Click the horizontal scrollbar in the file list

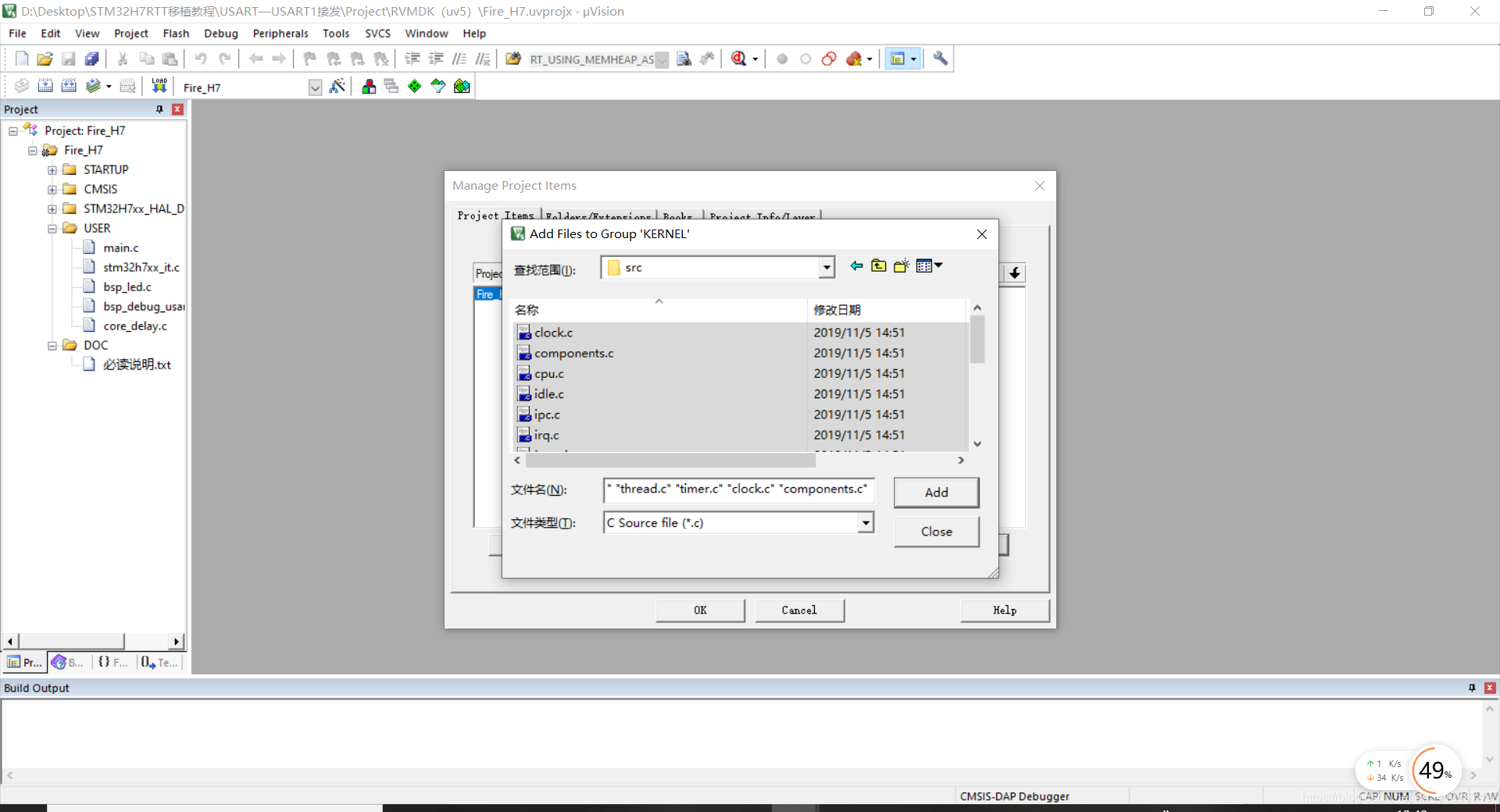670,460
